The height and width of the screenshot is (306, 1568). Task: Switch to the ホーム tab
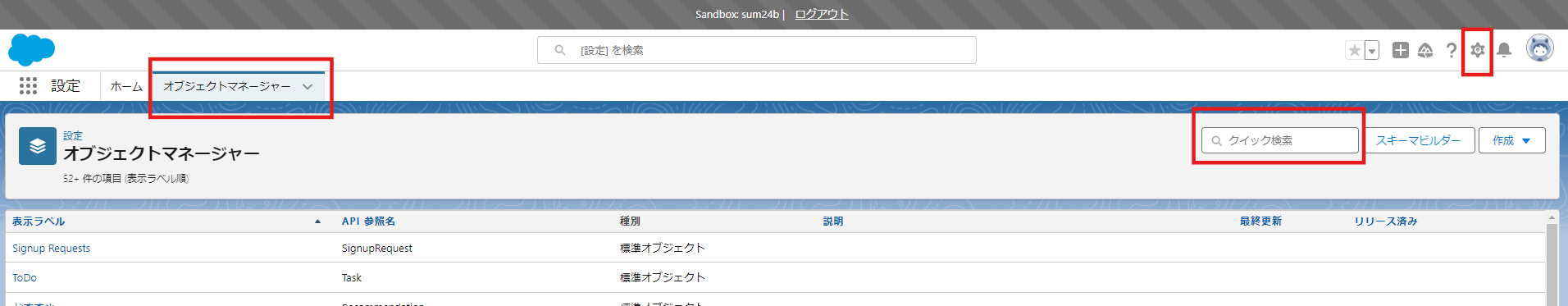click(126, 86)
